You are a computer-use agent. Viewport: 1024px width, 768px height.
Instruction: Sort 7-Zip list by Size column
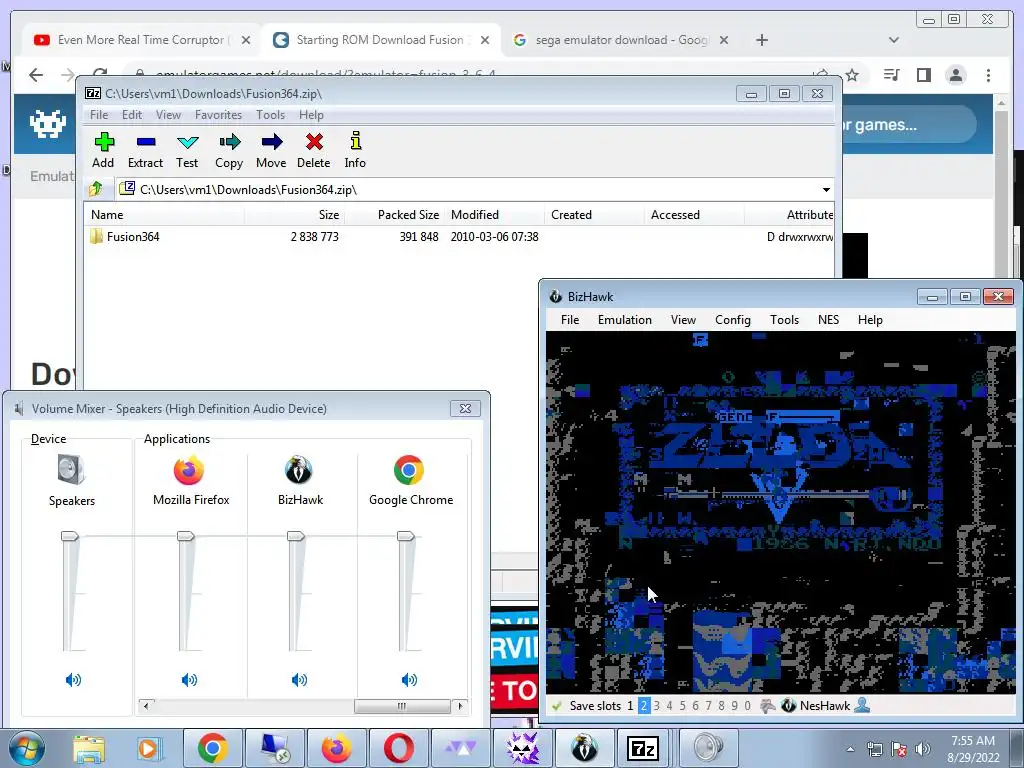295,215
